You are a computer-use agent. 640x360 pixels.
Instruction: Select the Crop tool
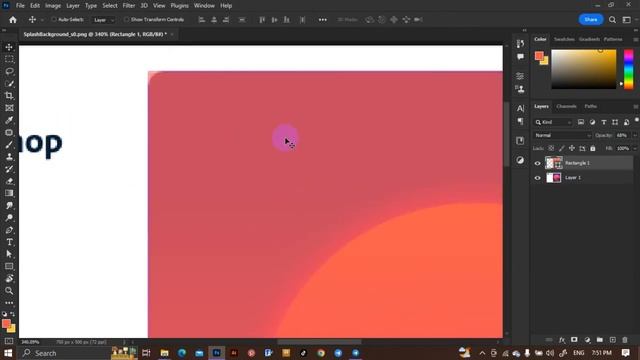coord(9,96)
